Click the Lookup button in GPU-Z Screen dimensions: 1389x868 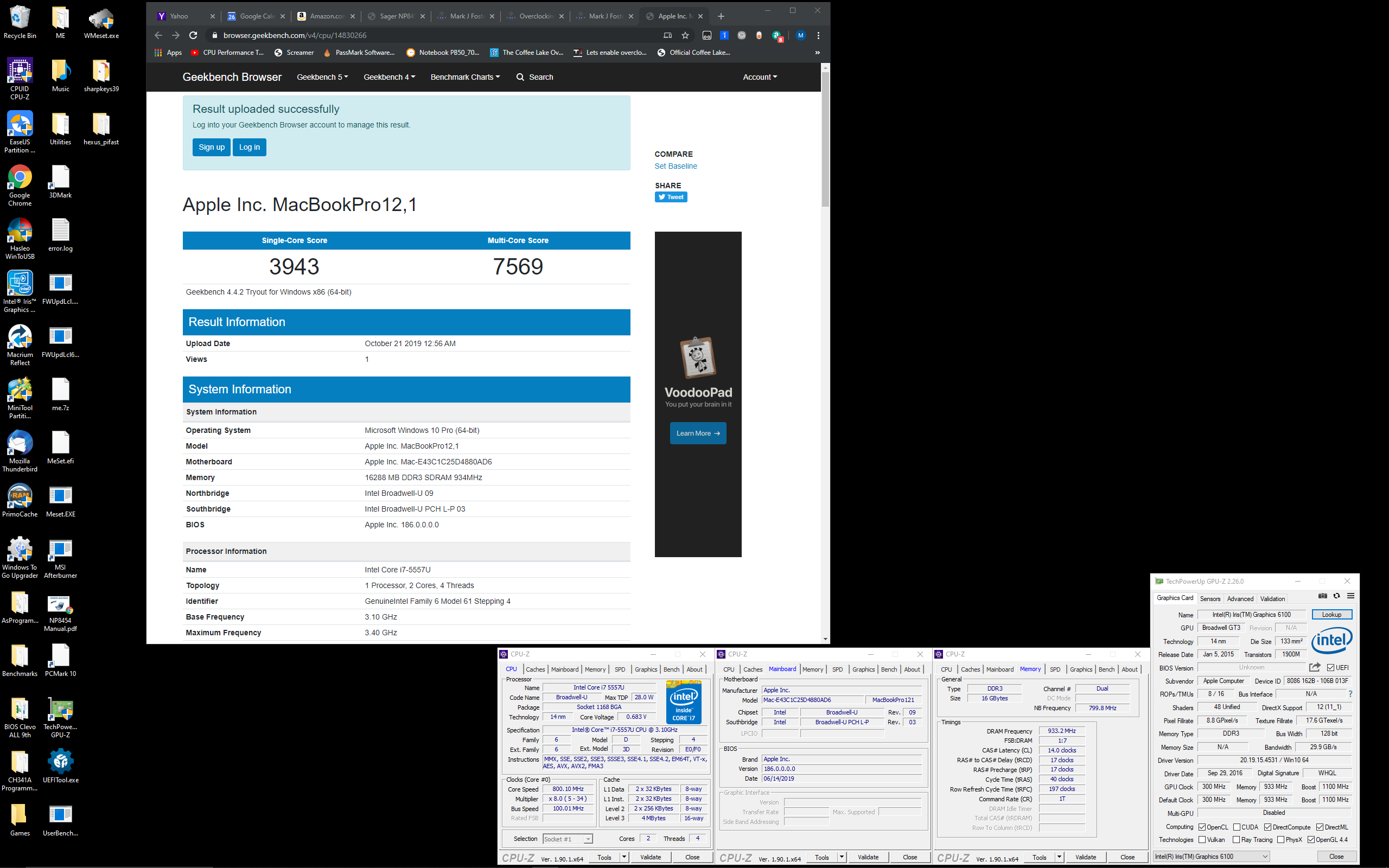1331,614
